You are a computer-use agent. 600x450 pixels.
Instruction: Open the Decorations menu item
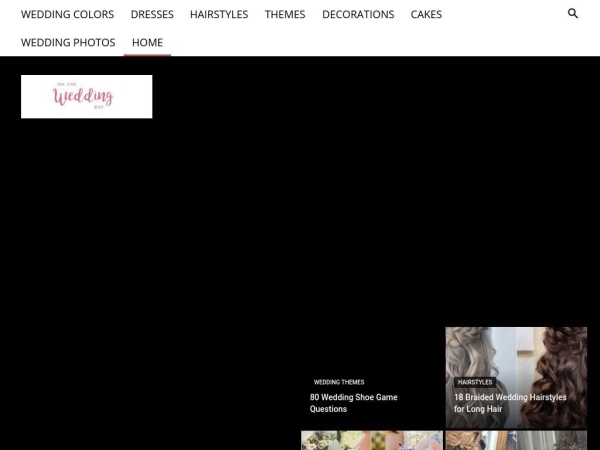pyautogui.click(x=358, y=14)
